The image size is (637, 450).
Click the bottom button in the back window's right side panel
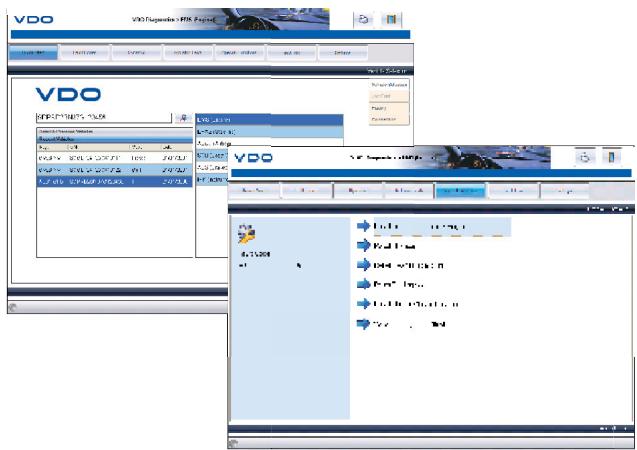(x=389, y=119)
